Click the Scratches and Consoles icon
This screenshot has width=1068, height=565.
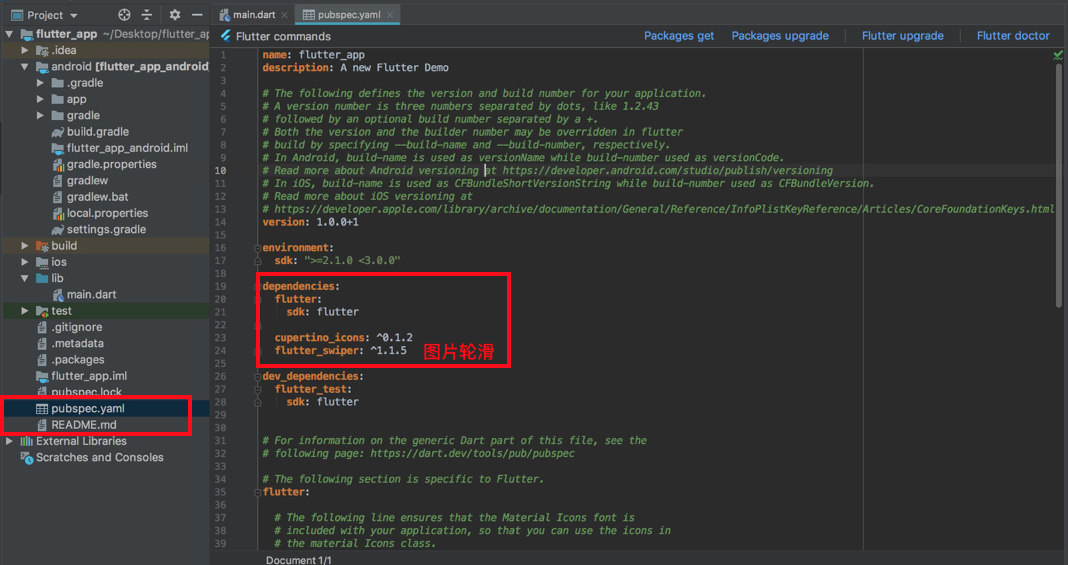27,457
